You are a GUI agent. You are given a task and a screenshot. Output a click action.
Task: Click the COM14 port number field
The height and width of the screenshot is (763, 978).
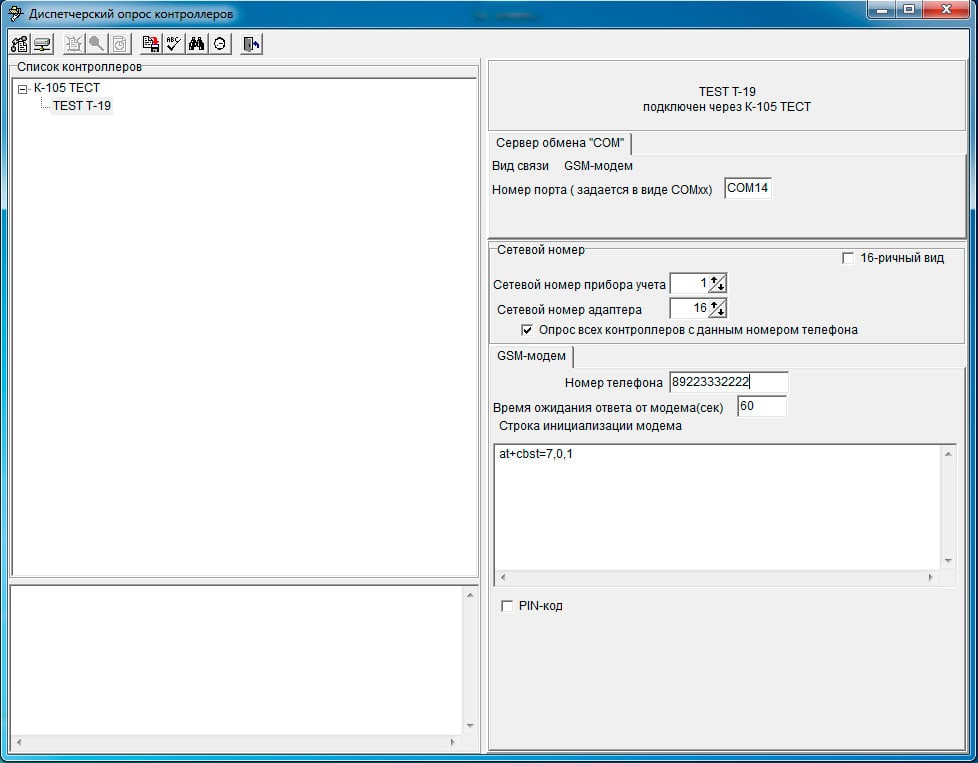coord(747,188)
